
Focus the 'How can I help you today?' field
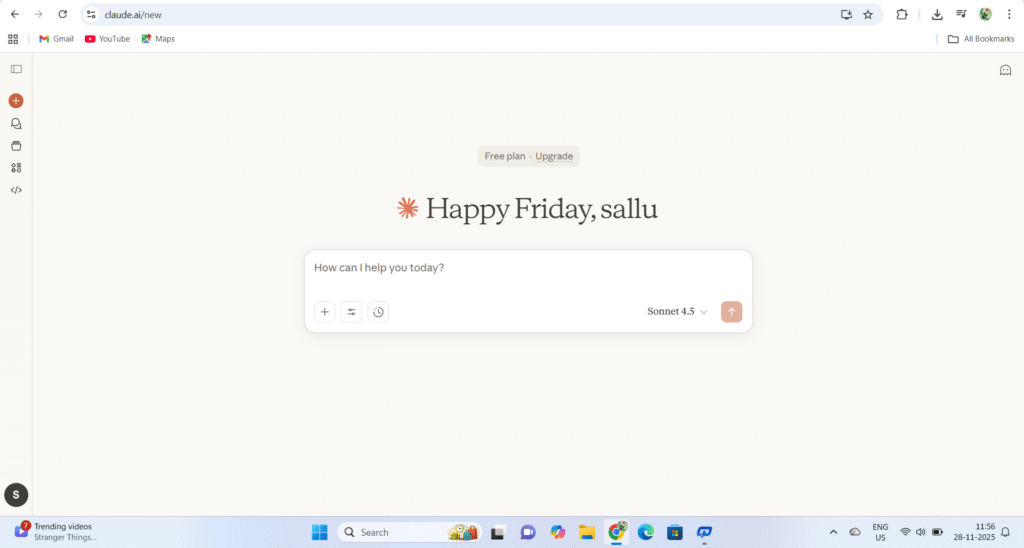pos(528,268)
